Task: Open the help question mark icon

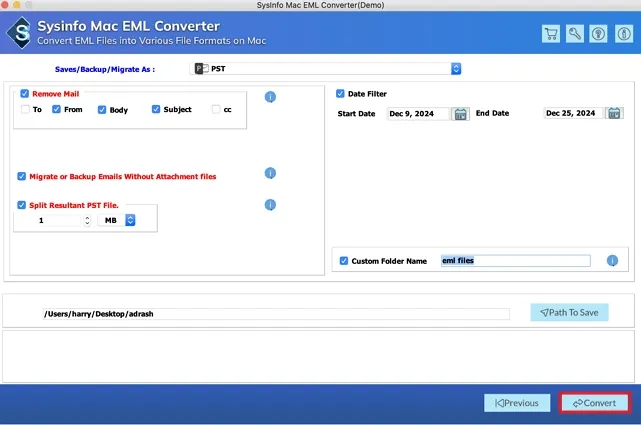Action: [x=598, y=34]
